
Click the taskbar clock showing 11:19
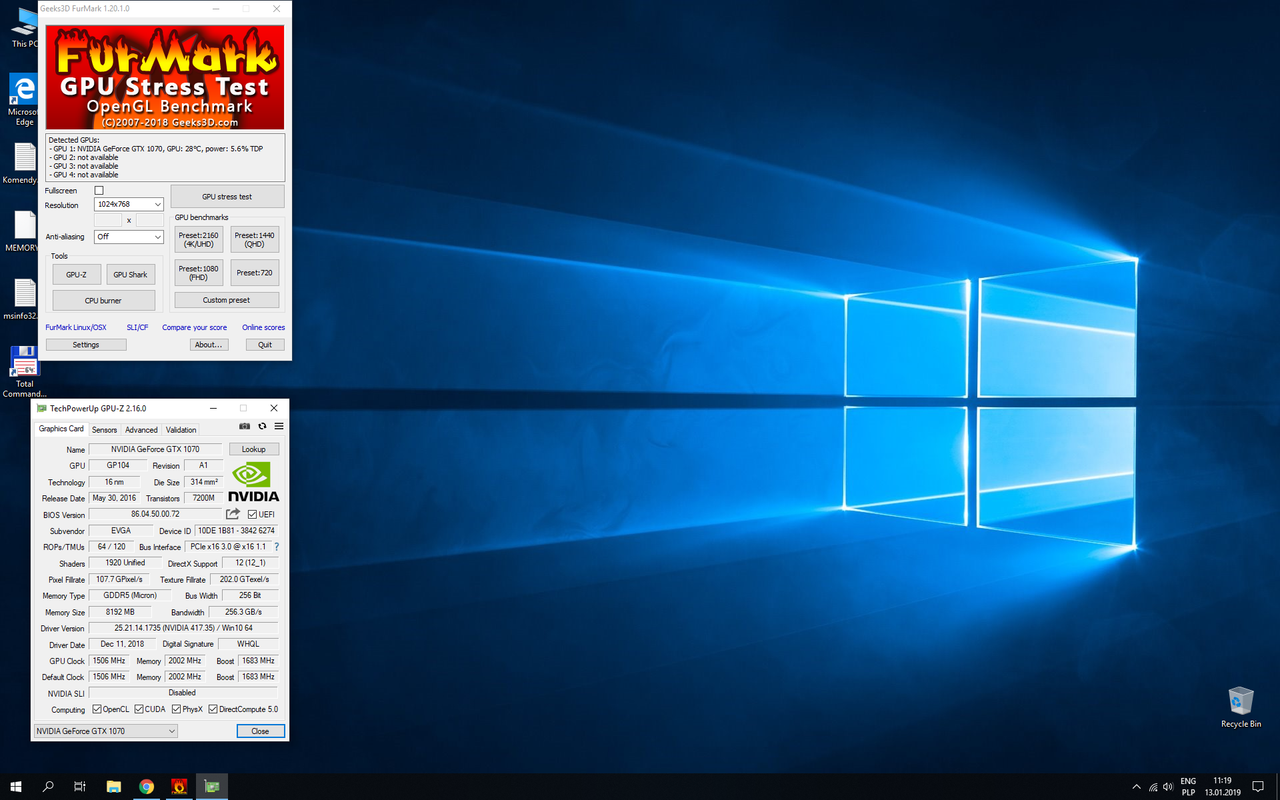1222,786
